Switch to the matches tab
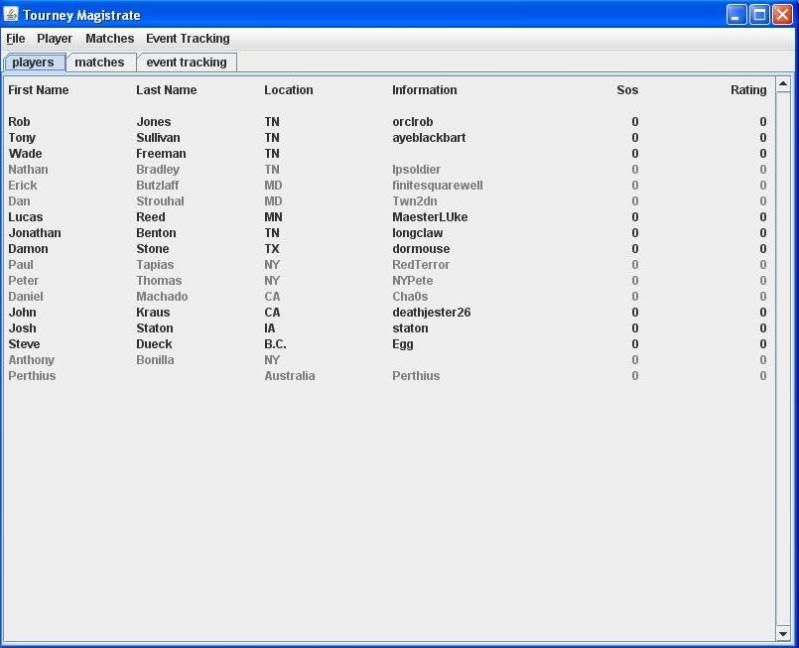The height and width of the screenshot is (648, 799). click(100, 62)
